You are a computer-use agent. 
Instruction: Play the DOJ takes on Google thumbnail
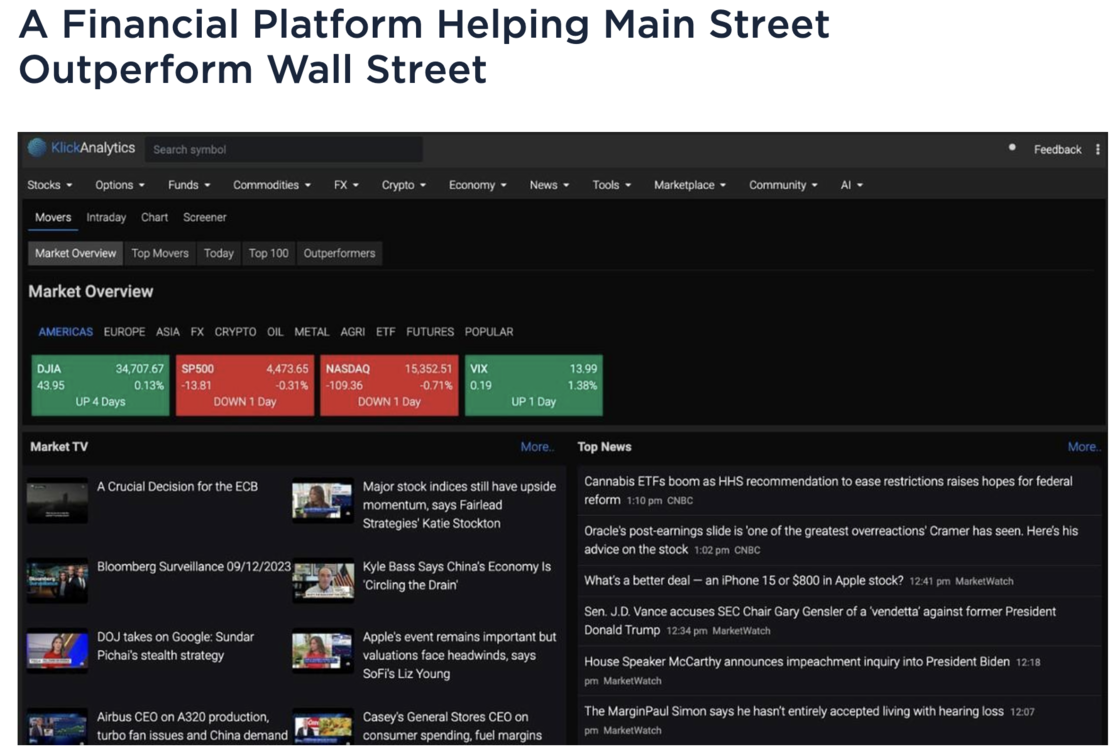click(x=57, y=650)
